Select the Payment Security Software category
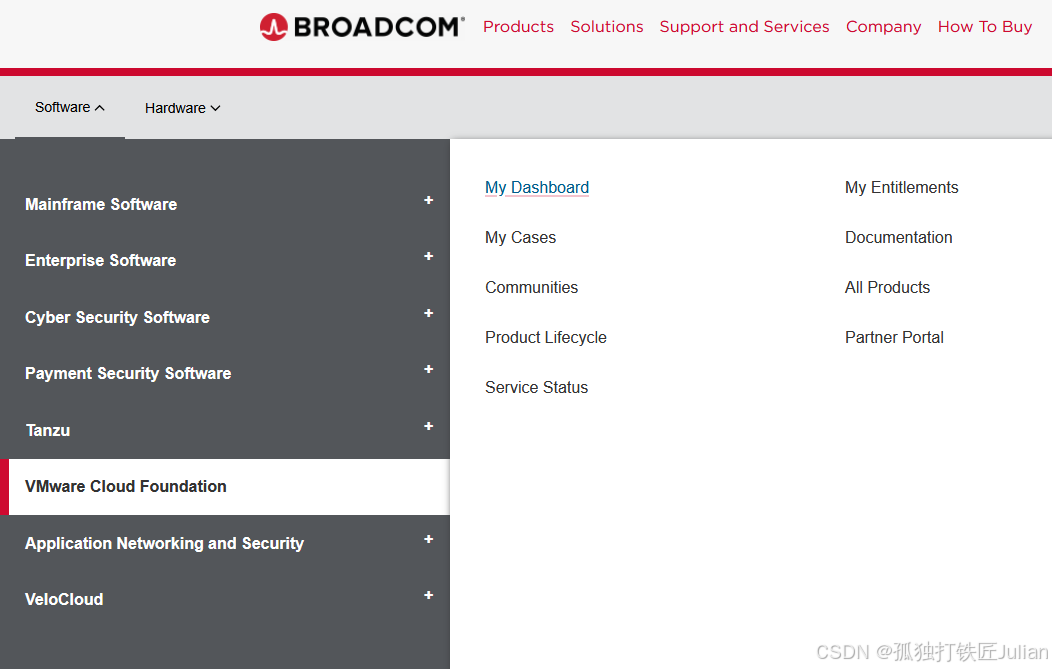The height and width of the screenshot is (669, 1052). 128,373
